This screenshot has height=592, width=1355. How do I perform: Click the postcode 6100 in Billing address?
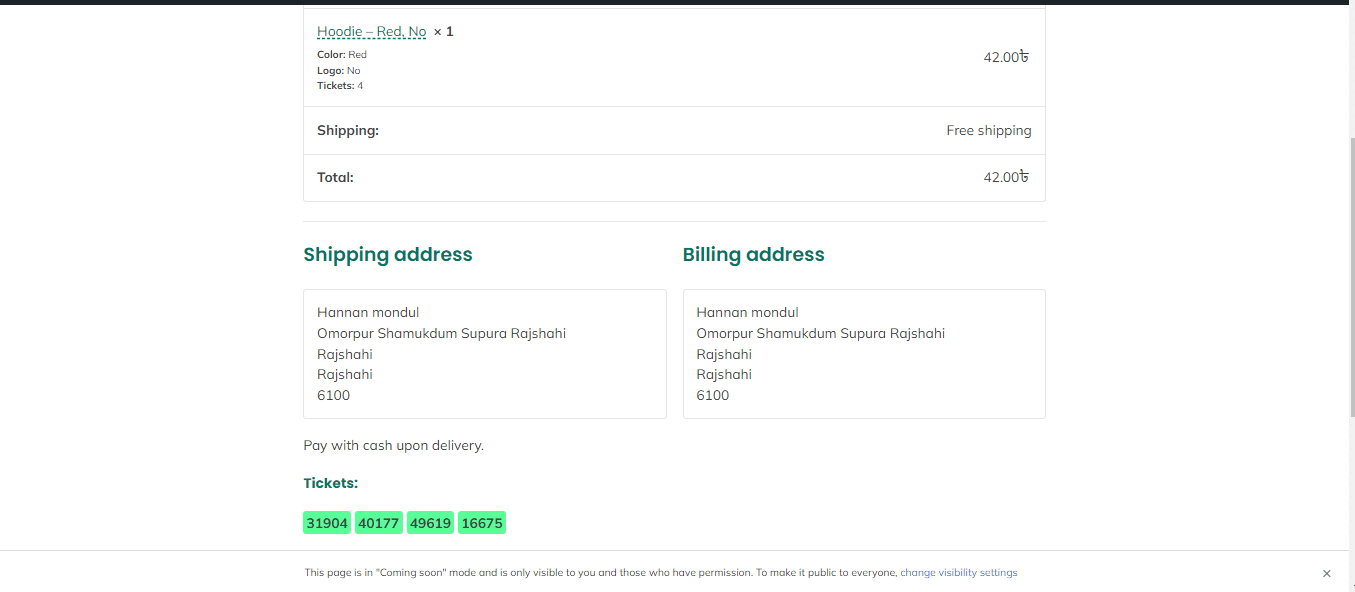[713, 396]
